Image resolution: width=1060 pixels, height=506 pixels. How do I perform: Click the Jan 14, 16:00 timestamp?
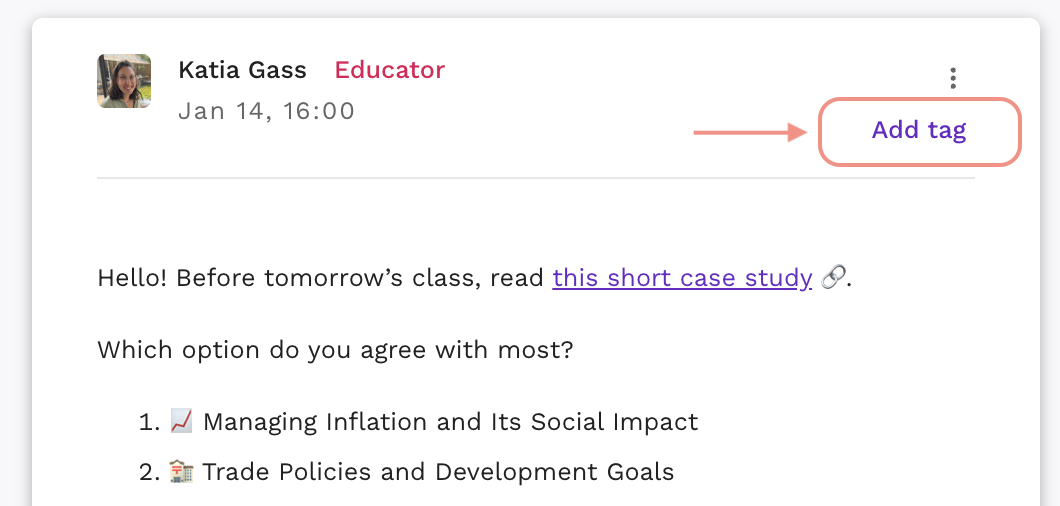[266, 111]
